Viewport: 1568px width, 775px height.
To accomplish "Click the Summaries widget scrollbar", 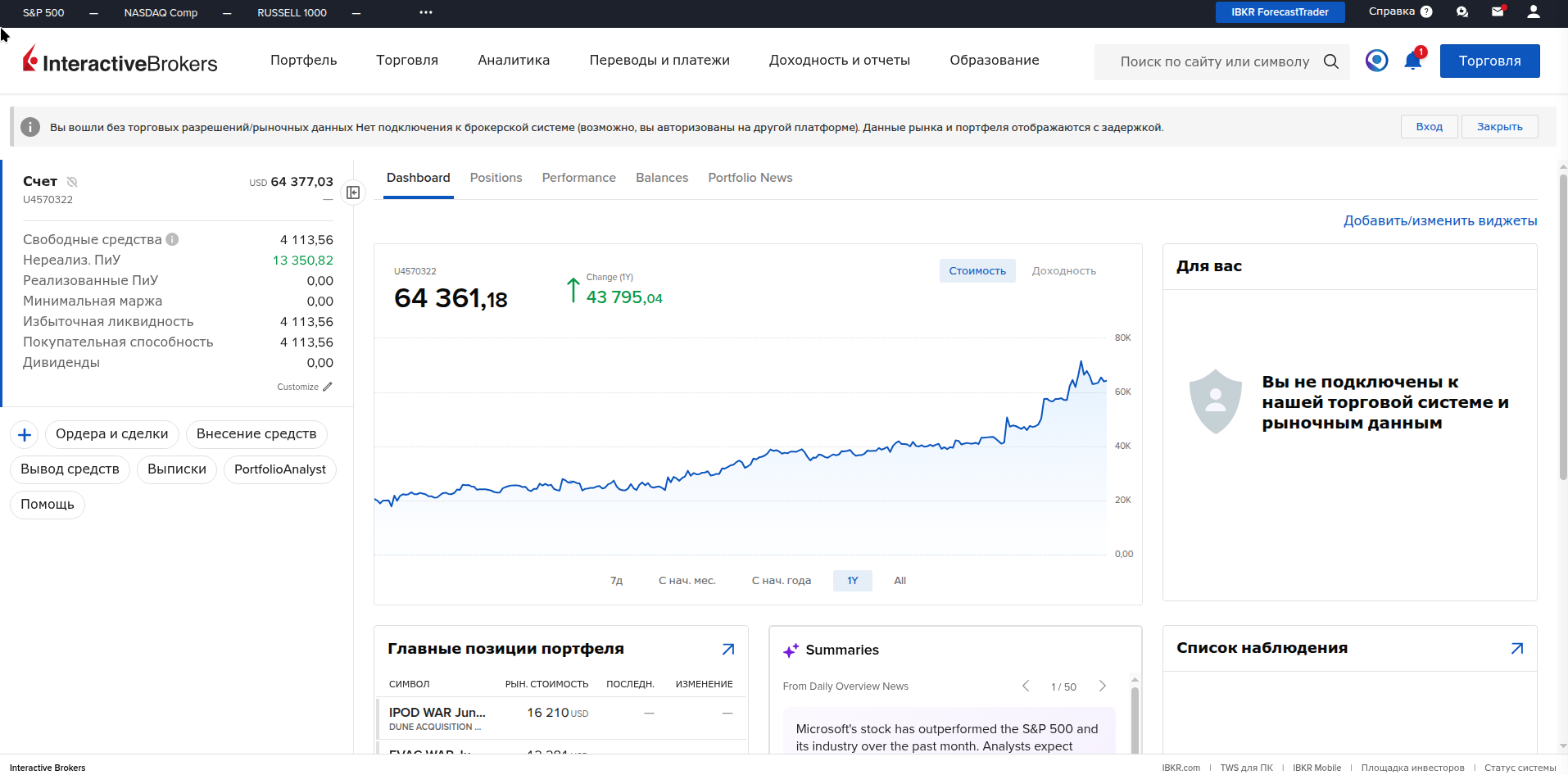I will 1135,719.
